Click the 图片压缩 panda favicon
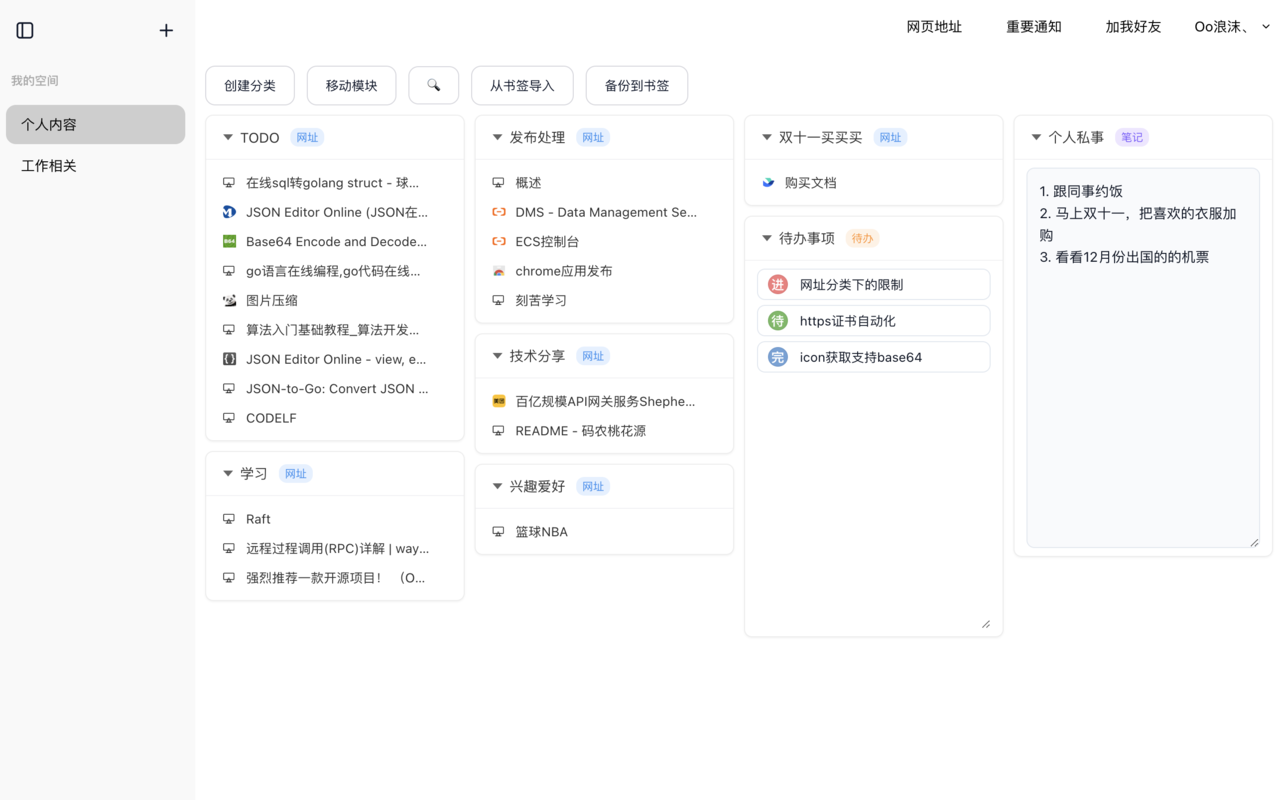The height and width of the screenshot is (800, 1280). point(229,300)
